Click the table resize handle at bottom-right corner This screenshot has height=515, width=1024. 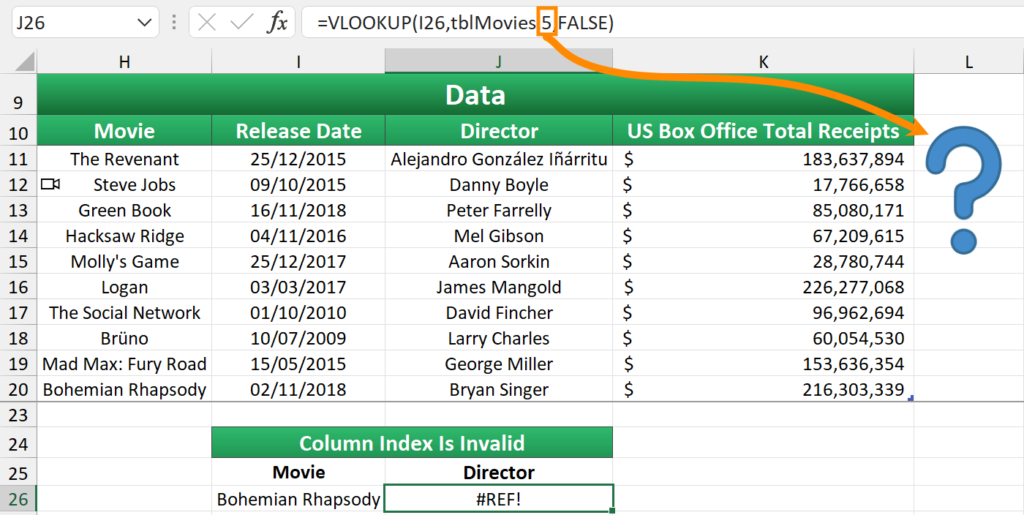[x=909, y=398]
